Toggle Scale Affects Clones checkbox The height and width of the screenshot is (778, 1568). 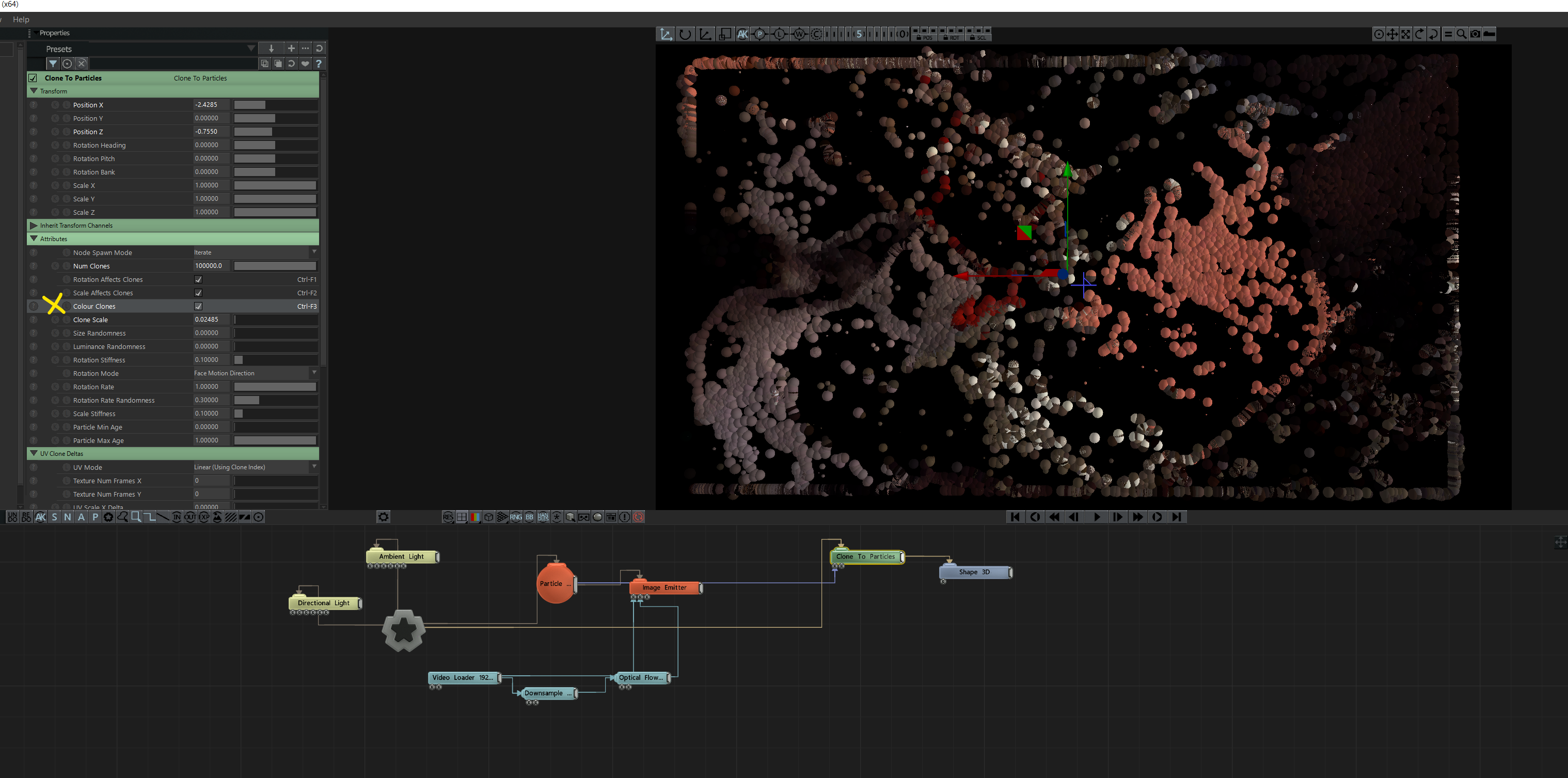click(x=198, y=293)
